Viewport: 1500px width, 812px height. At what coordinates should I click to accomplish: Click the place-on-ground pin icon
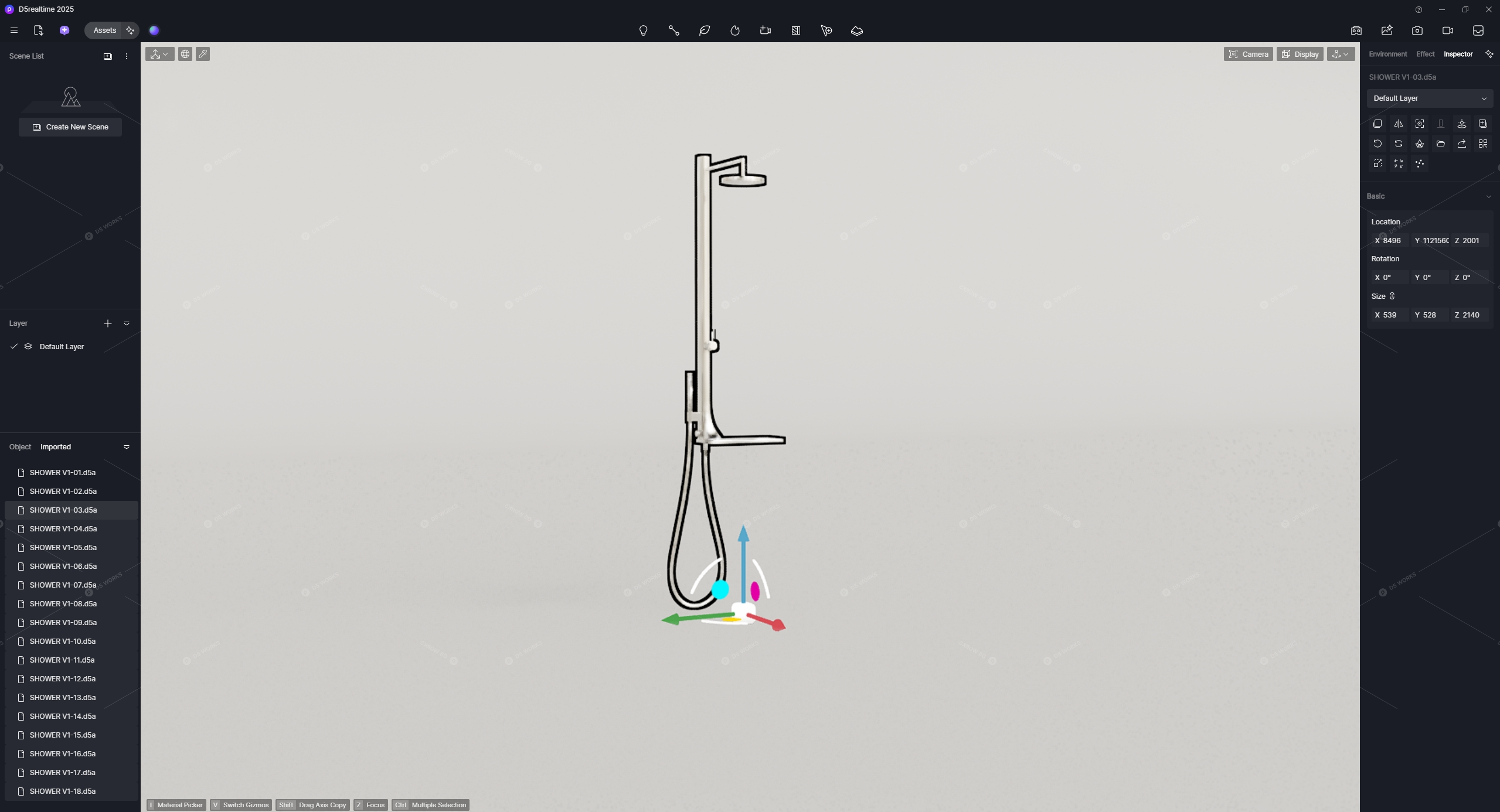[1462, 124]
